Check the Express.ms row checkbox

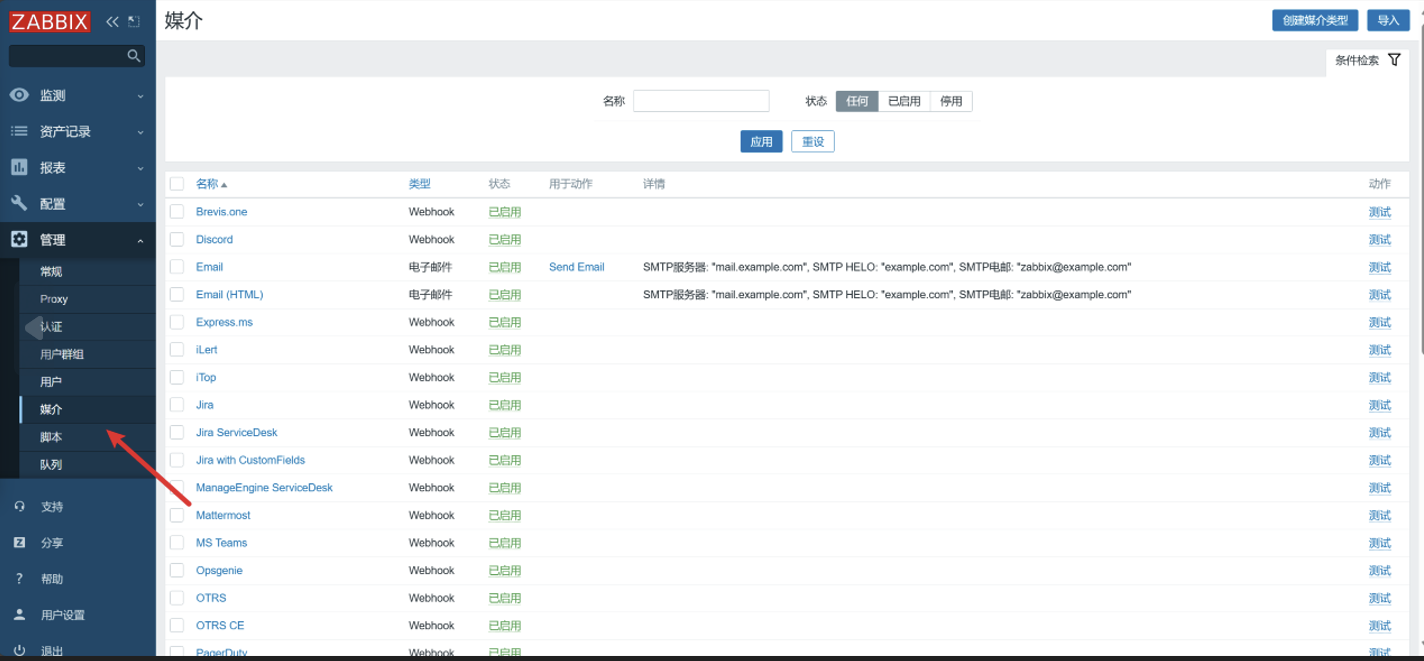(x=177, y=322)
